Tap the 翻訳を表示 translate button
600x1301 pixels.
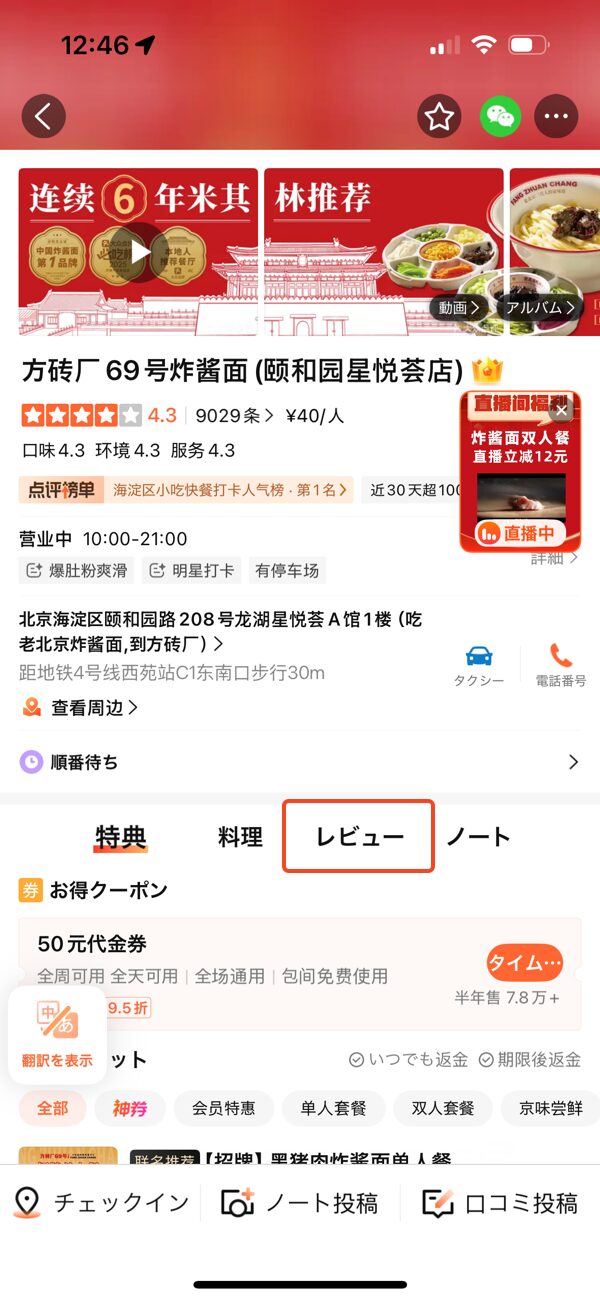point(57,1034)
